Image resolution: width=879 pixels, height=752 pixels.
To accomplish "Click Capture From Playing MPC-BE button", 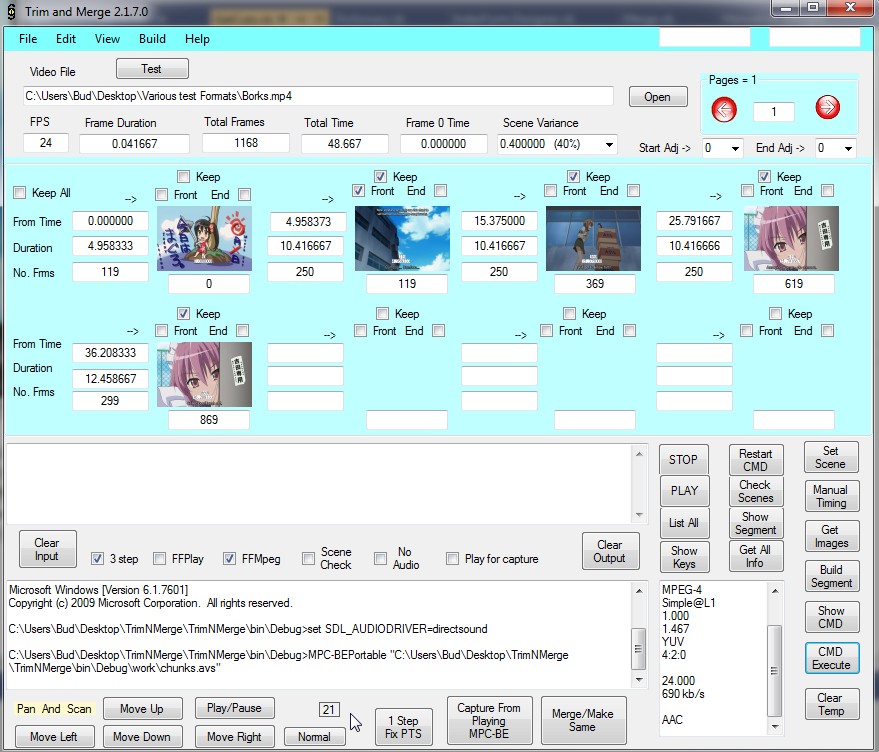I will click(489, 721).
